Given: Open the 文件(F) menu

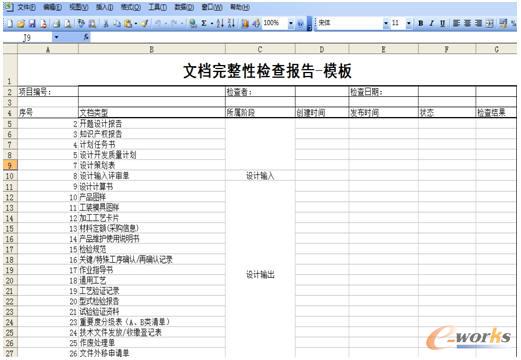Looking at the screenshot, I should pos(26,7).
